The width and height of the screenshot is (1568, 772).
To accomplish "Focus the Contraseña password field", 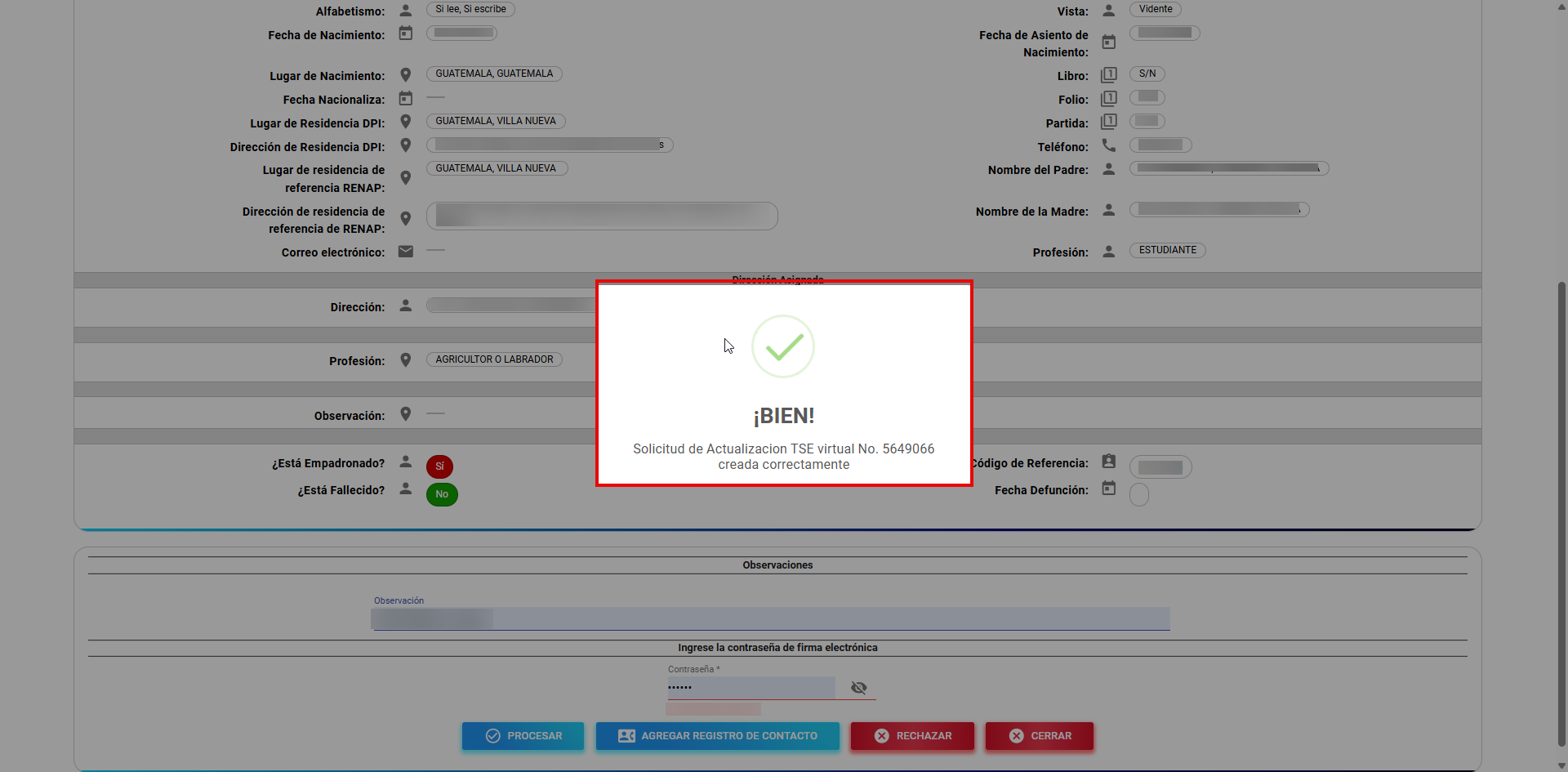I will (x=750, y=688).
